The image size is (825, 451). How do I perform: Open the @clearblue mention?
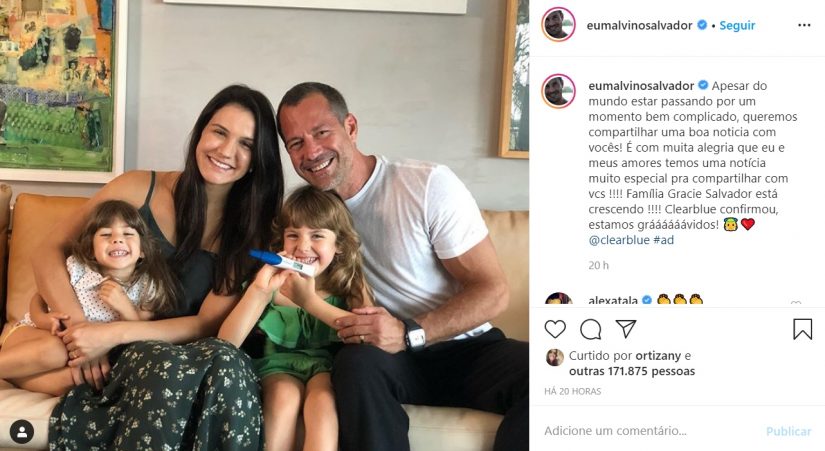[x=619, y=240]
